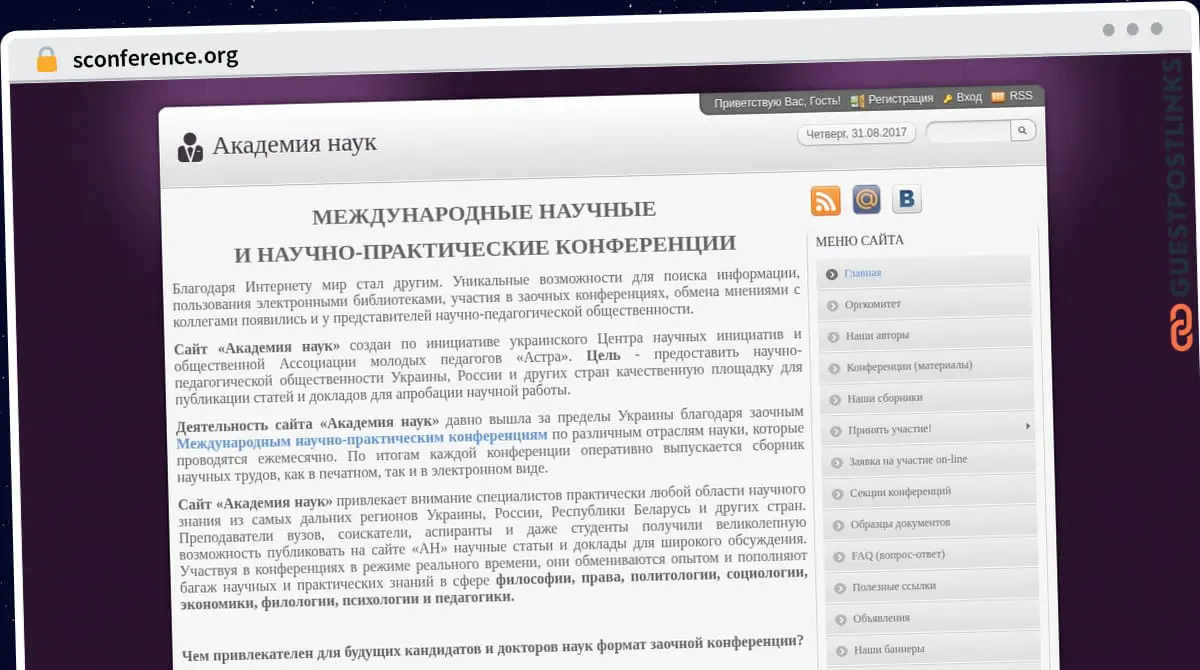Open Заявка на участие on-line

[908, 460]
